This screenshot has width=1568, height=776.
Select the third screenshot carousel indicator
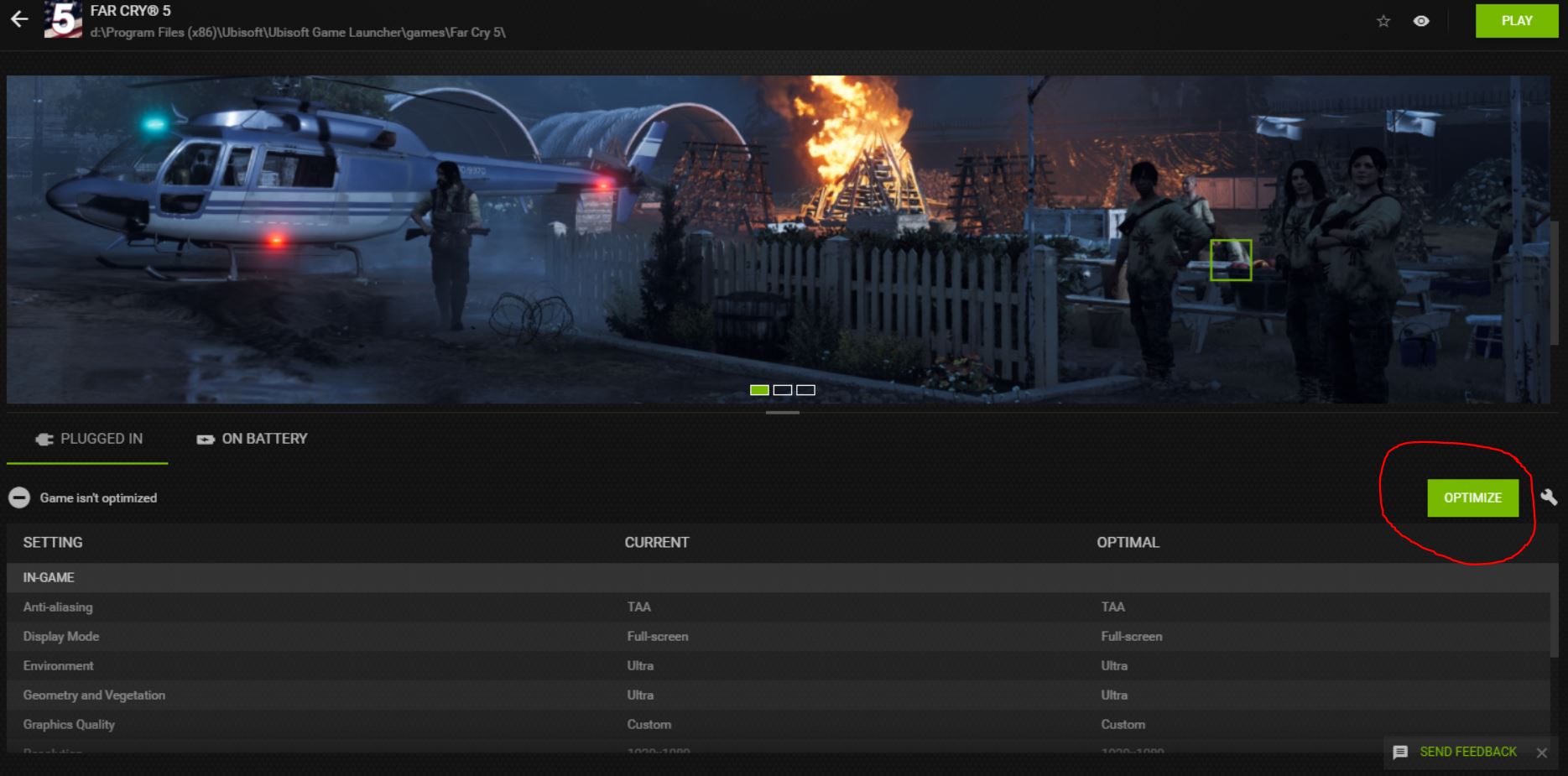805,390
